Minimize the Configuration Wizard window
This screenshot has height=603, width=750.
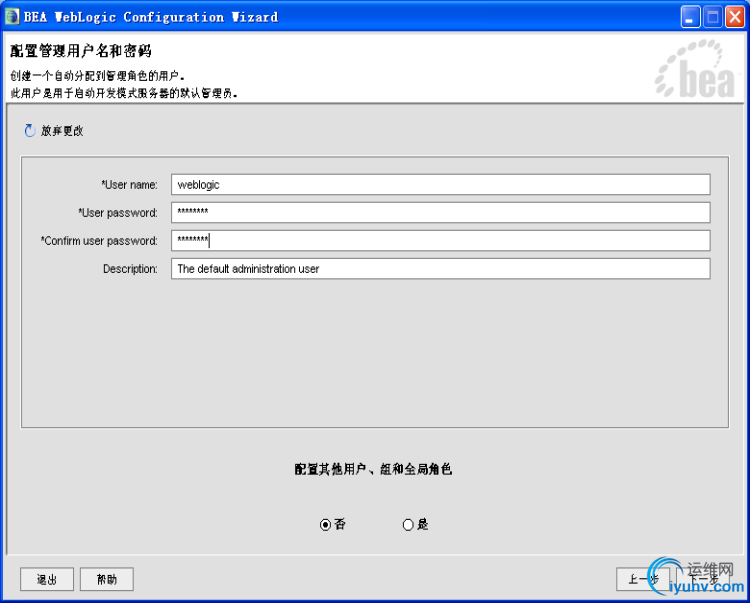(691, 17)
